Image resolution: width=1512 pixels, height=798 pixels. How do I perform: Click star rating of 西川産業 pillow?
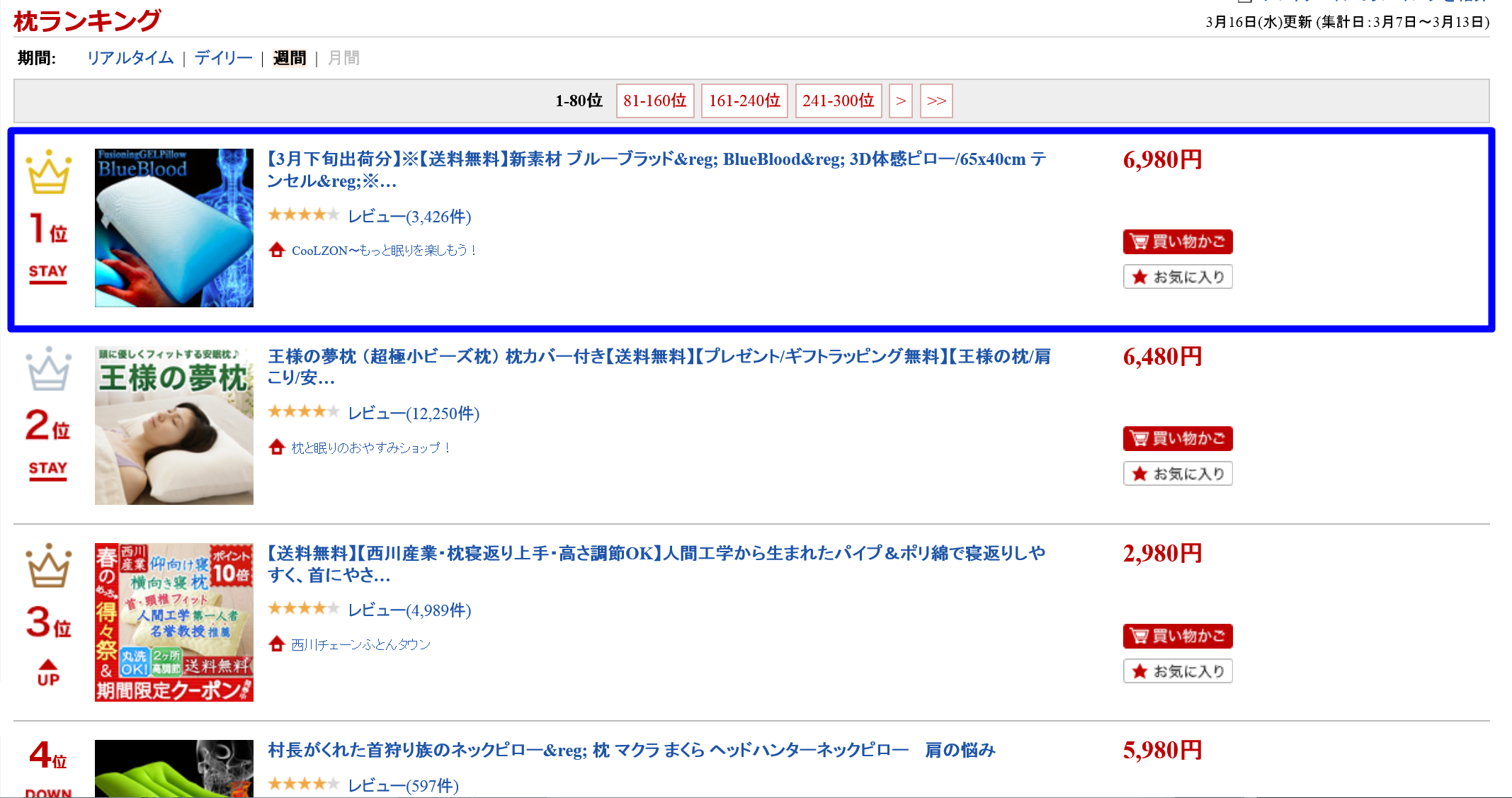[303, 608]
